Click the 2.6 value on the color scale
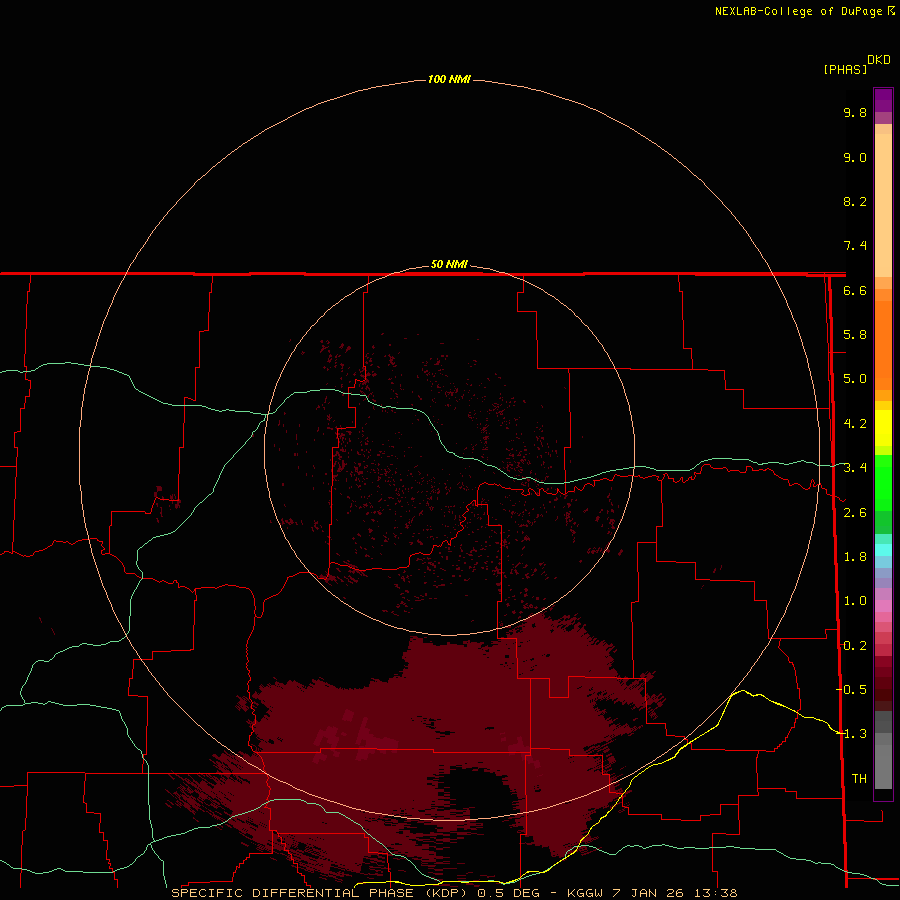The width and height of the screenshot is (900, 900). tap(855, 513)
